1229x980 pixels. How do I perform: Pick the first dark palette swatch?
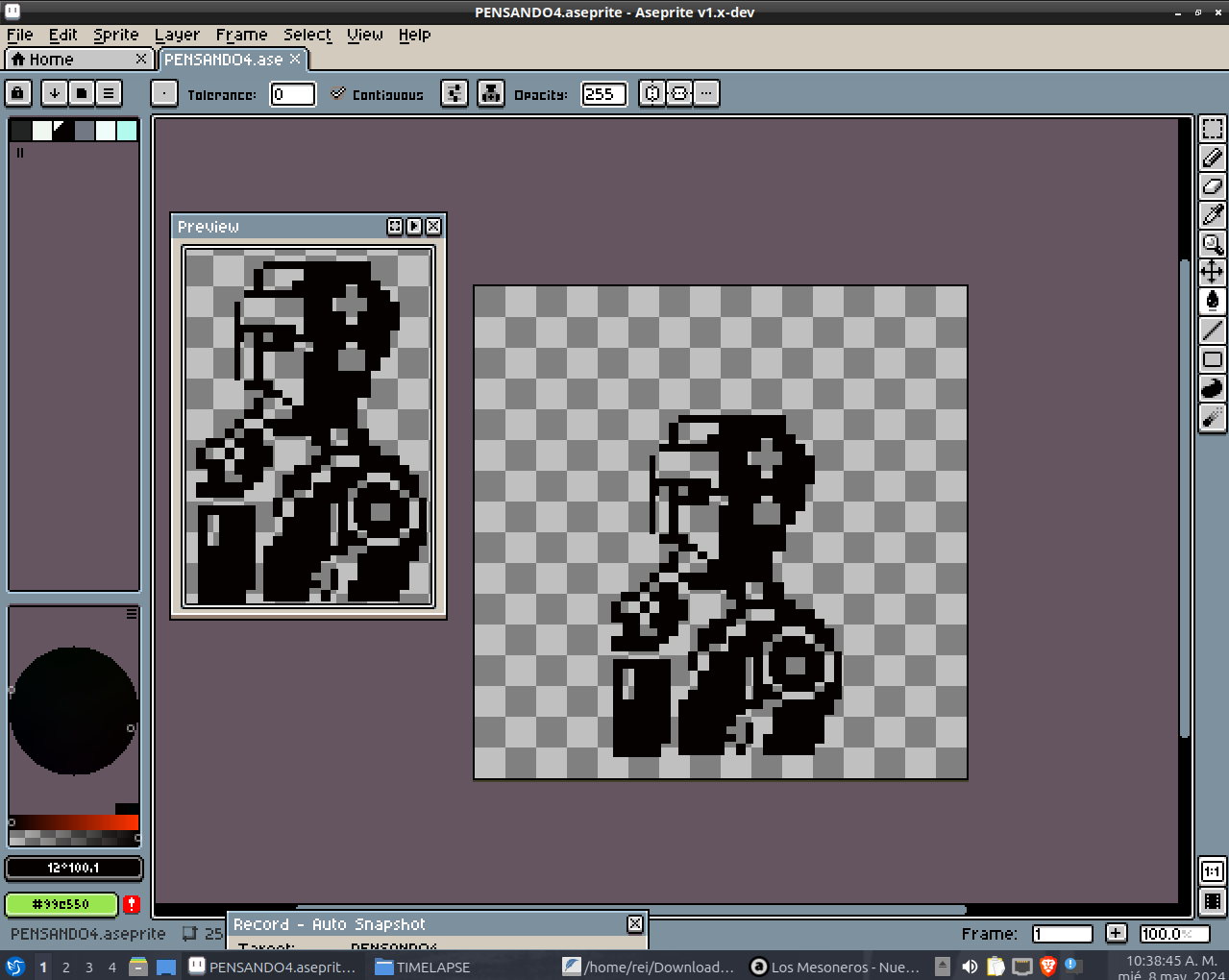(x=20, y=131)
